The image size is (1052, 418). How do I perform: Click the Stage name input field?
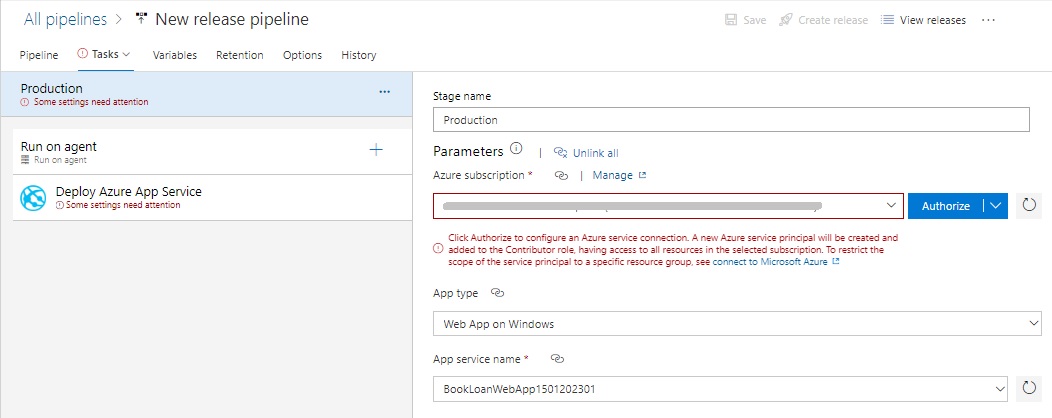[x=731, y=119]
